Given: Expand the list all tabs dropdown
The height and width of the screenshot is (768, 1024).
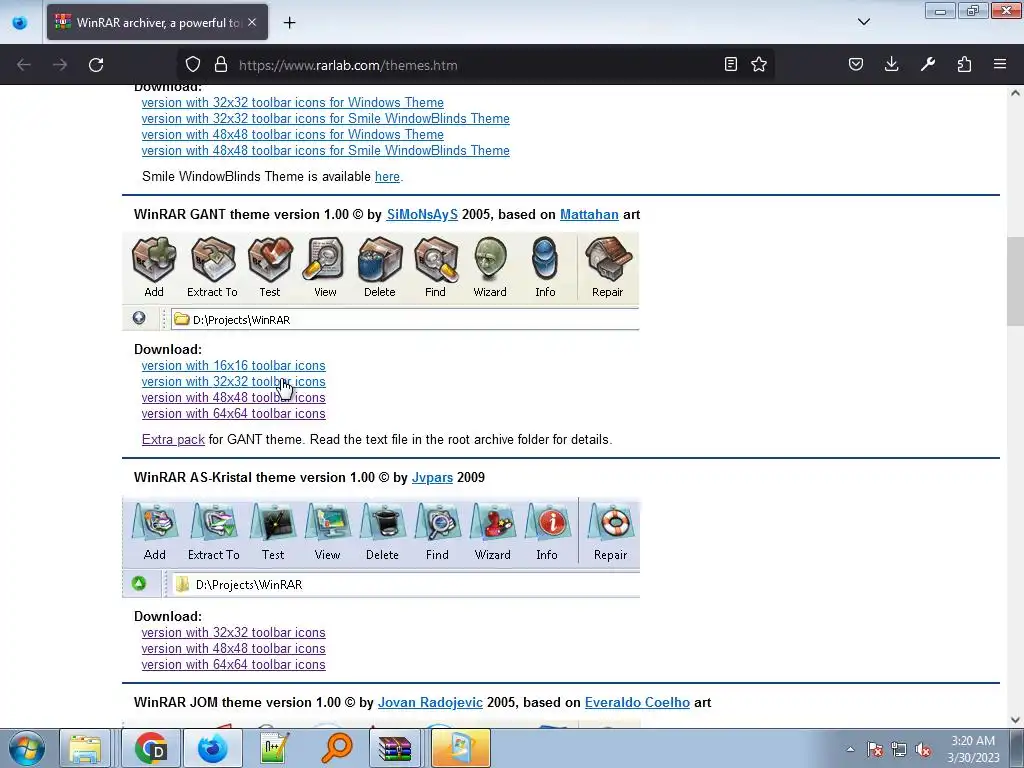Looking at the screenshot, I should 864,22.
